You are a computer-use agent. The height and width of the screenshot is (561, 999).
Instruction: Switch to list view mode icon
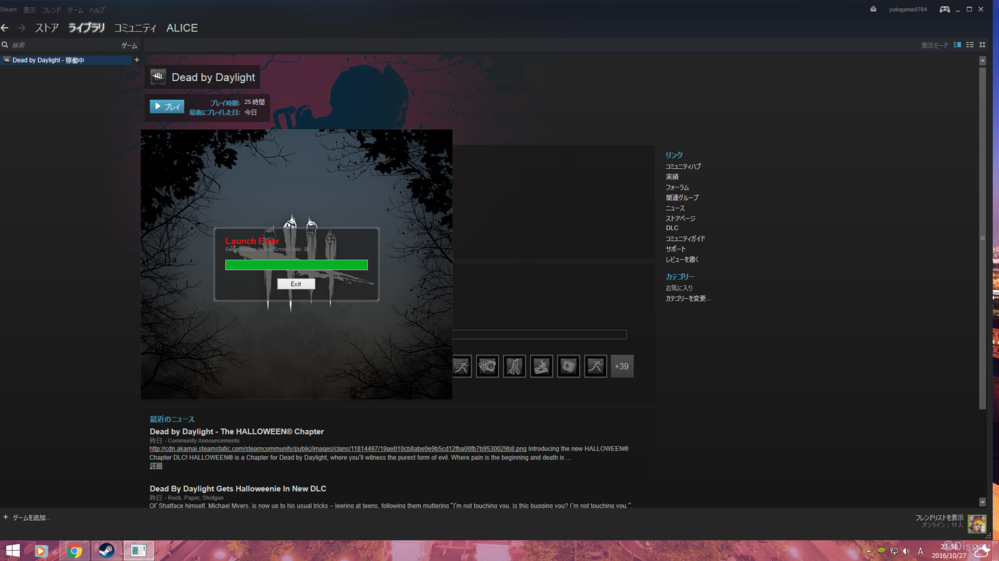point(969,45)
